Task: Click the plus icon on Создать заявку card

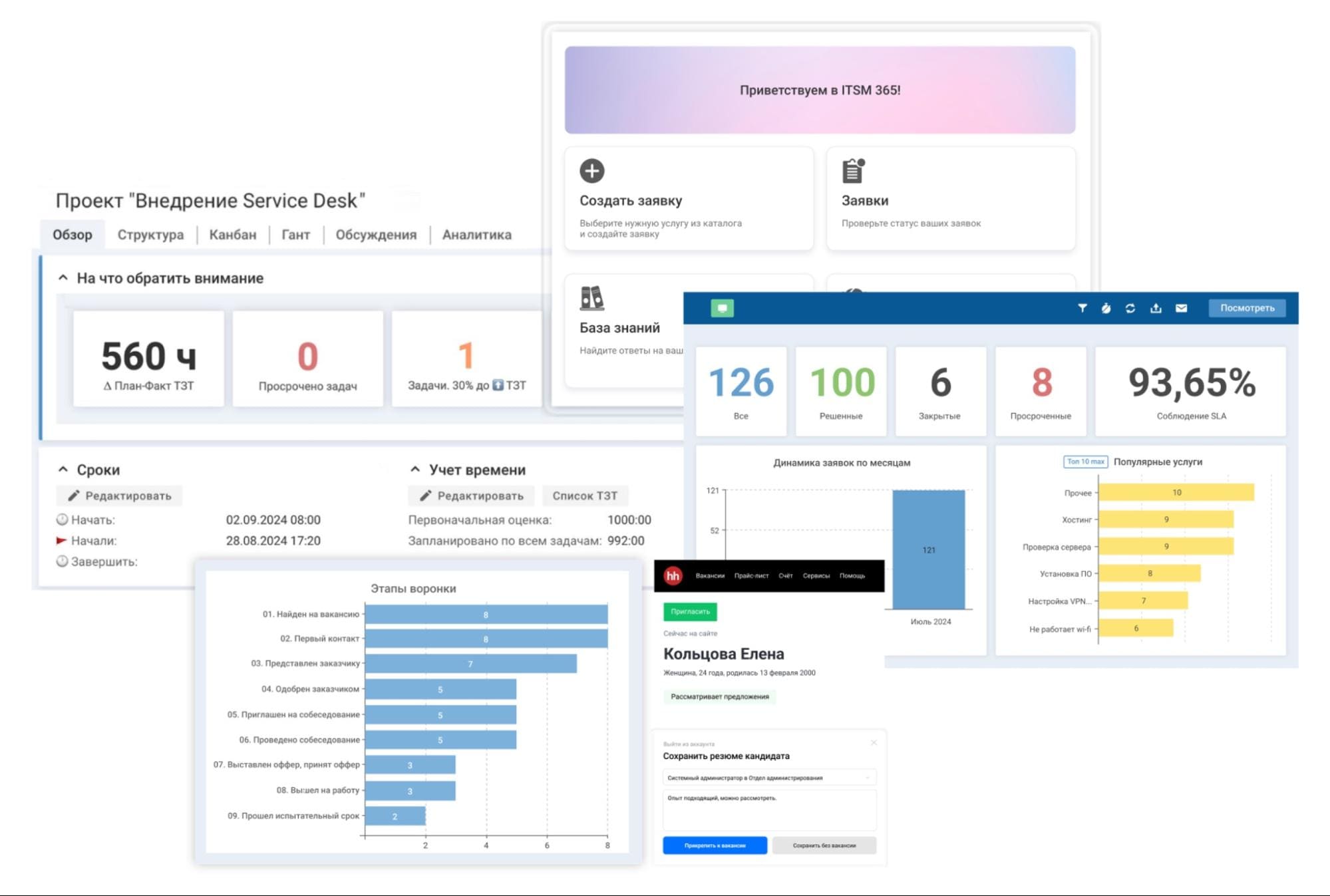Action: click(591, 171)
